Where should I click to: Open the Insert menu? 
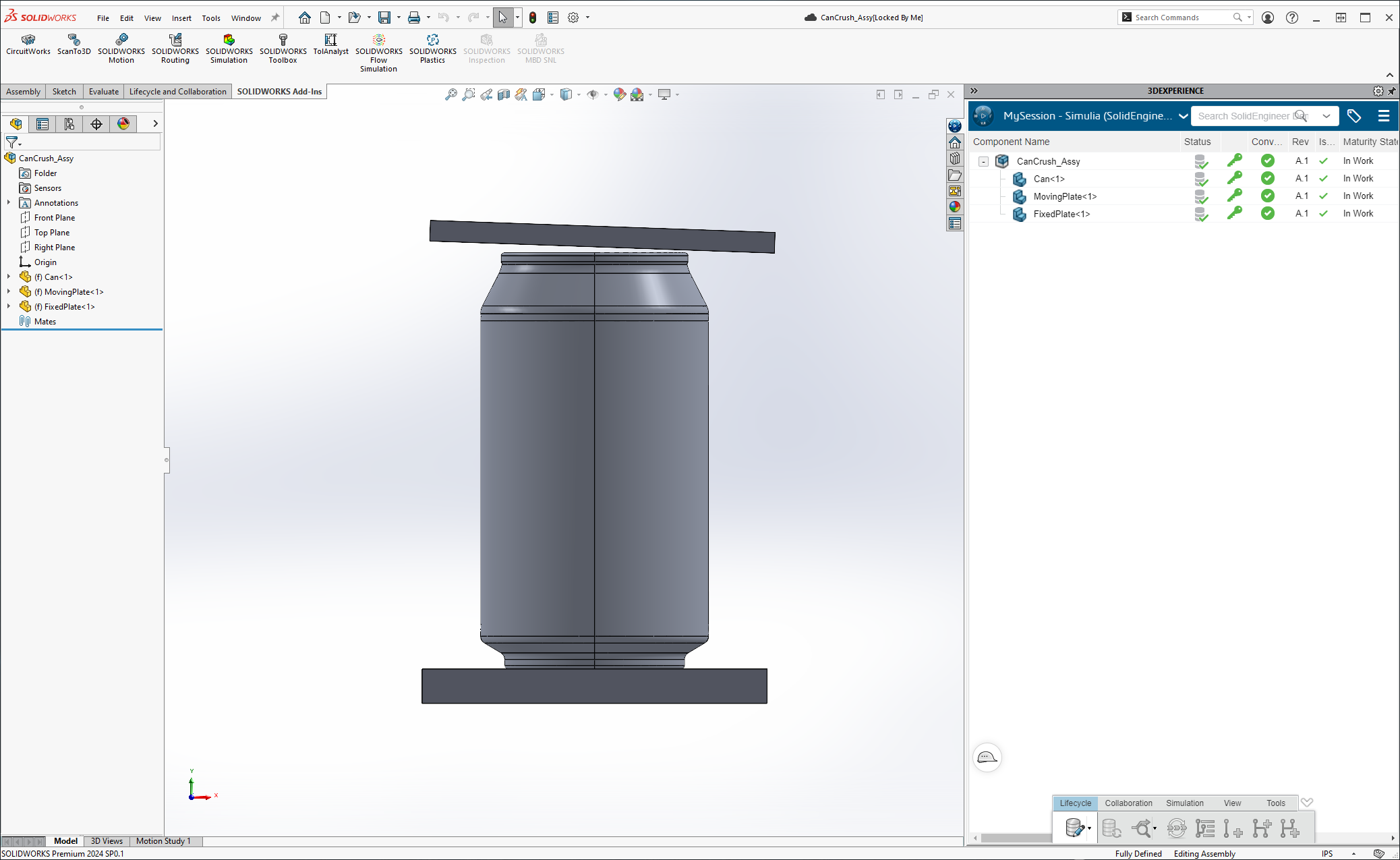tap(181, 18)
